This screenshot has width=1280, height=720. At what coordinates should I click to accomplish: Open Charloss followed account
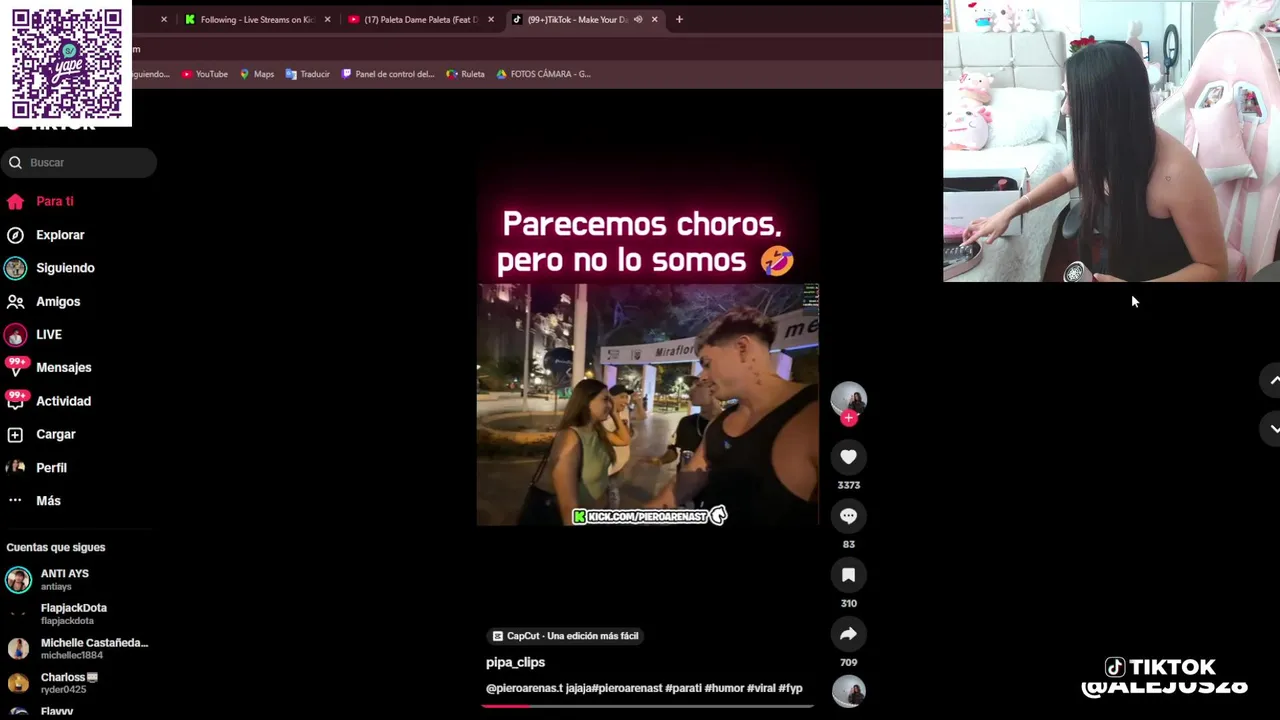(x=78, y=683)
